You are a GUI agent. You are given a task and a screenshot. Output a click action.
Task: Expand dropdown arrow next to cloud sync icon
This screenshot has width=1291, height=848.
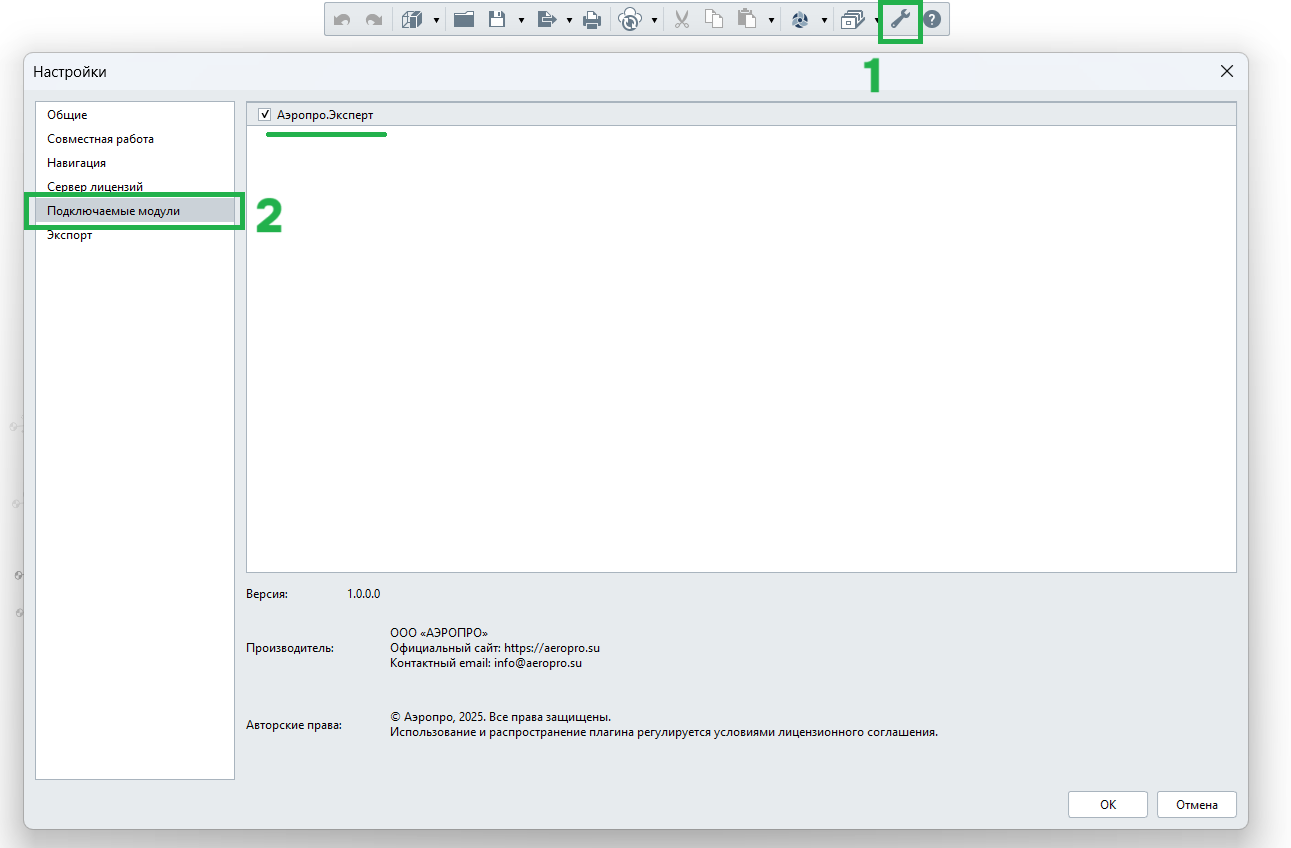(x=654, y=20)
